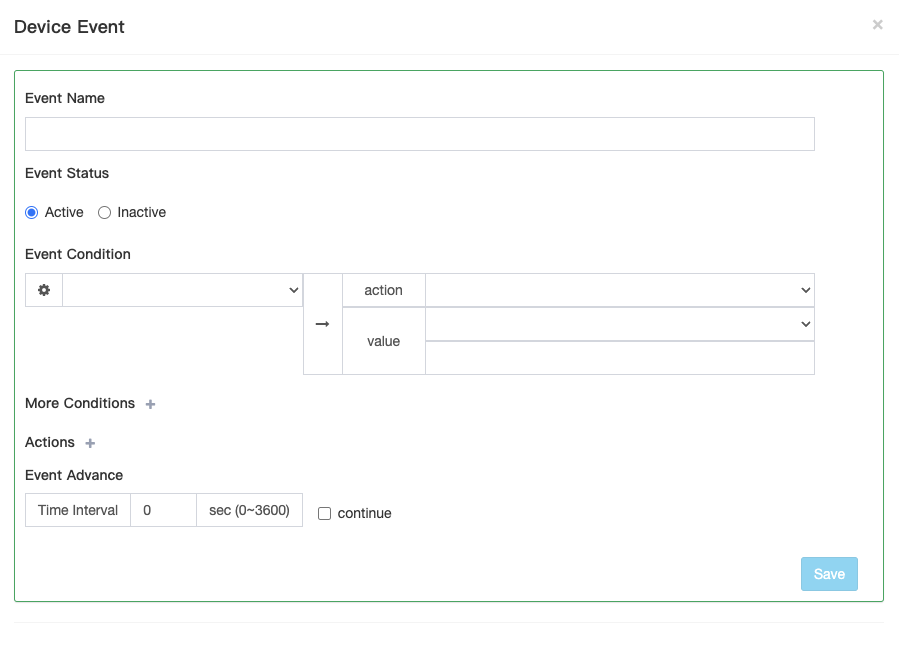
Task: Enable the continue checkbox
Action: click(324, 513)
